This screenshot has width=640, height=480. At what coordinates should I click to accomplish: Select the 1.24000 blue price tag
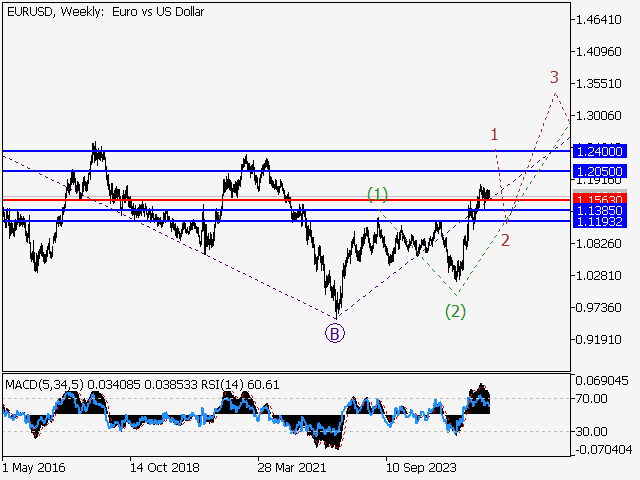600,151
